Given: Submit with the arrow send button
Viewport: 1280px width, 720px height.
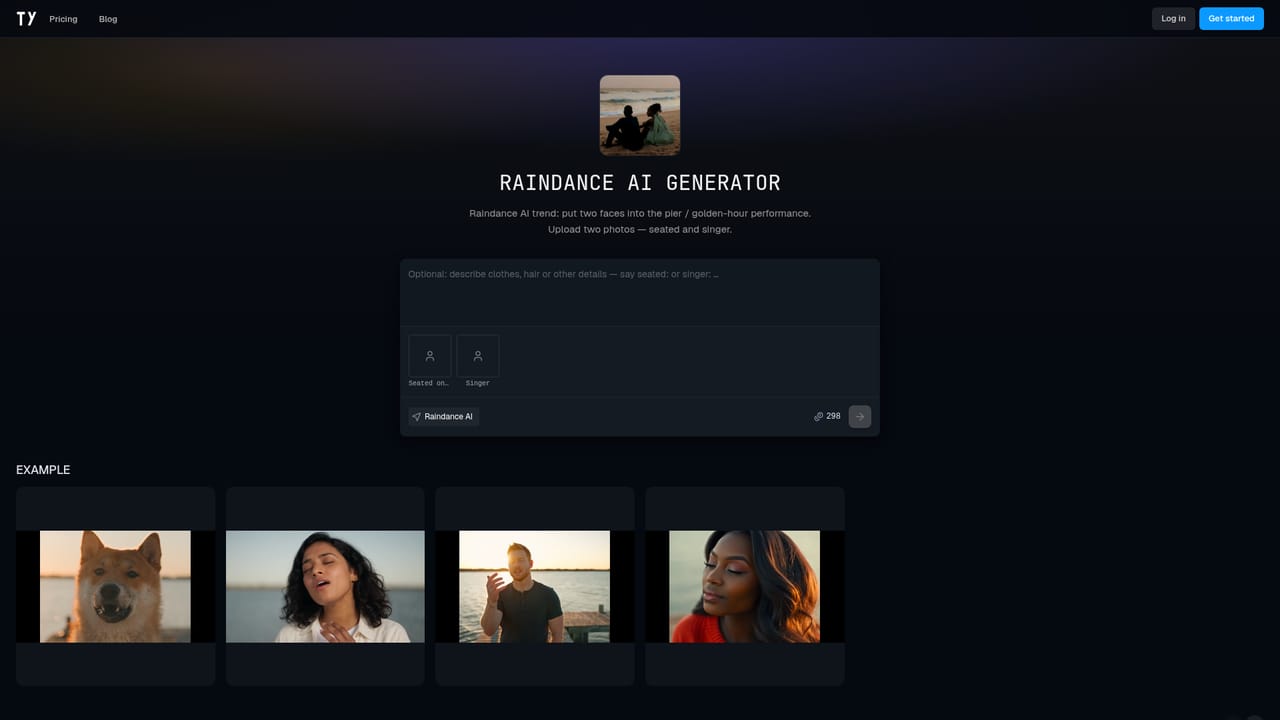Looking at the screenshot, I should 860,416.
